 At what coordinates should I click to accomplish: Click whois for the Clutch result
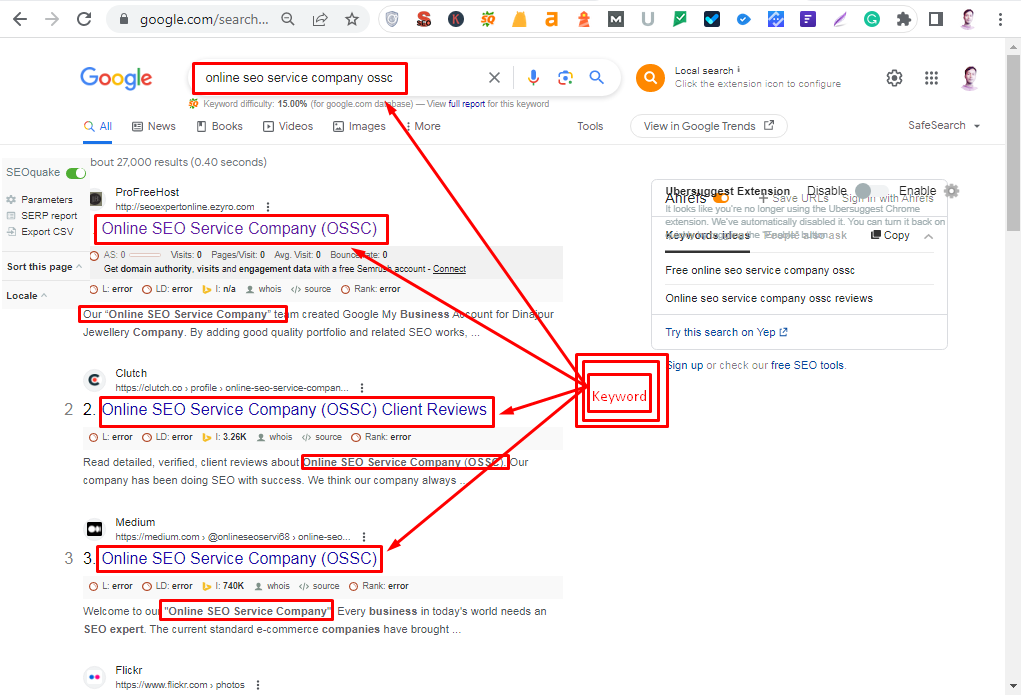[x=275, y=437]
